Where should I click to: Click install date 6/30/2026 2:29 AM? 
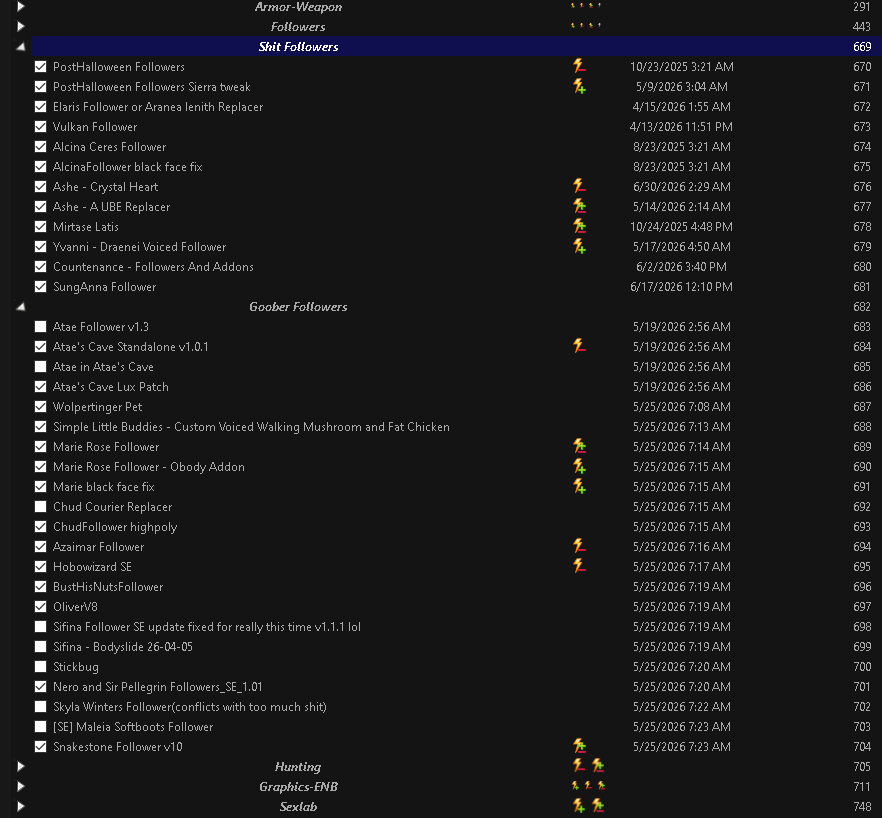pos(681,187)
